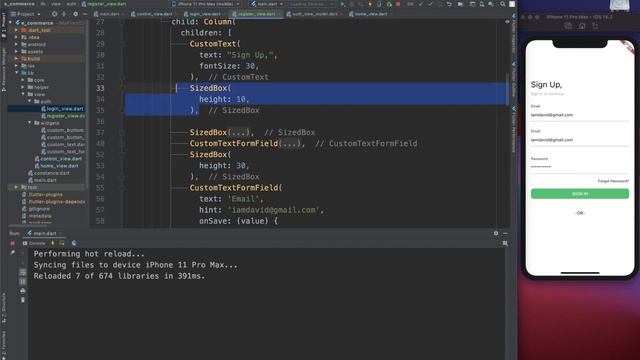Screen dimensions: 640x360
Task: Hide the Project panel with the minimize dash
Action: (x=84, y=14)
